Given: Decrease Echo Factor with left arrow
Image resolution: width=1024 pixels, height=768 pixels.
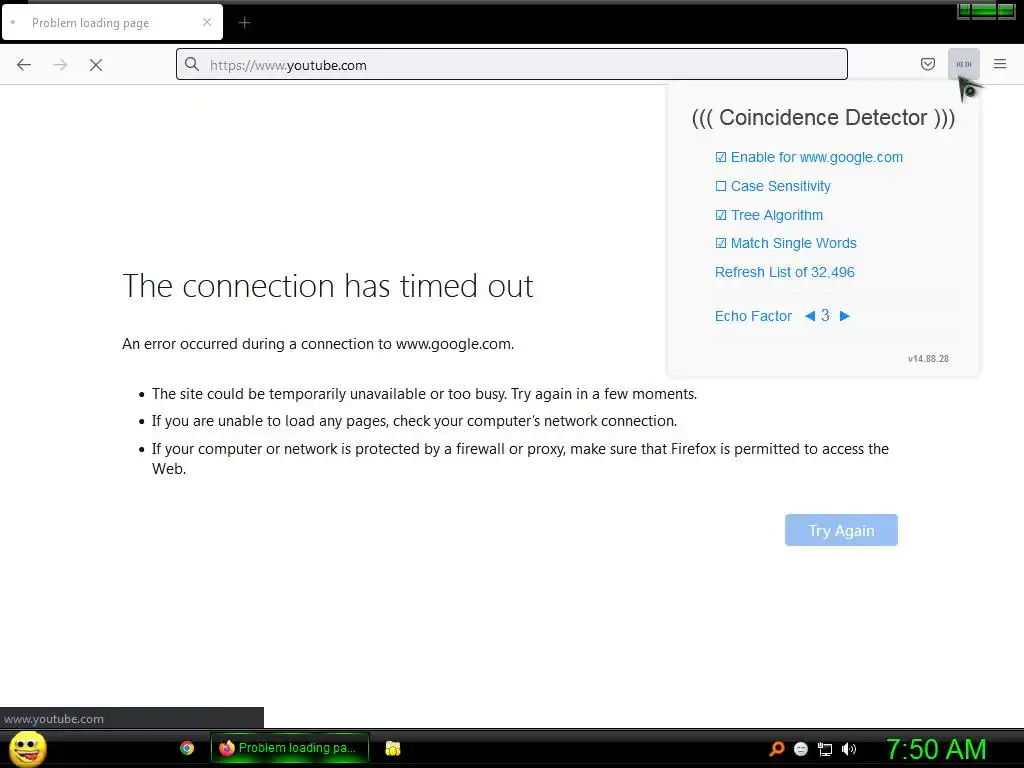Looking at the screenshot, I should (810, 316).
